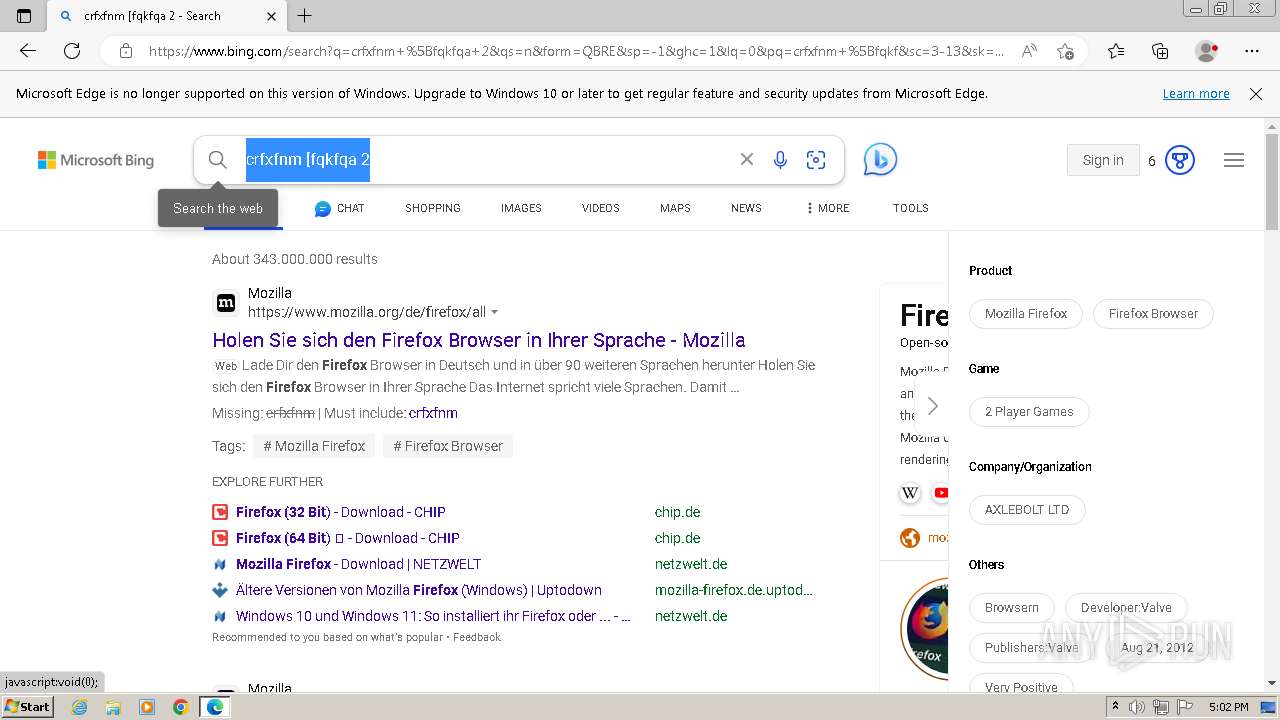
Task: Open Windows 10 und Windows 11 link
Action: click(x=433, y=616)
